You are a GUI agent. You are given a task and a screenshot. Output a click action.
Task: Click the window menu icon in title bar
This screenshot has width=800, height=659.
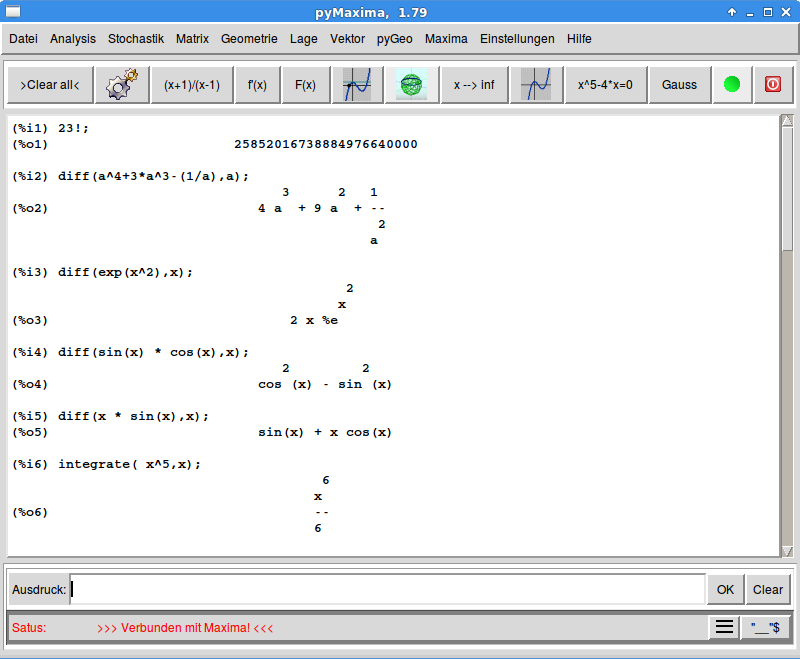coord(13,11)
